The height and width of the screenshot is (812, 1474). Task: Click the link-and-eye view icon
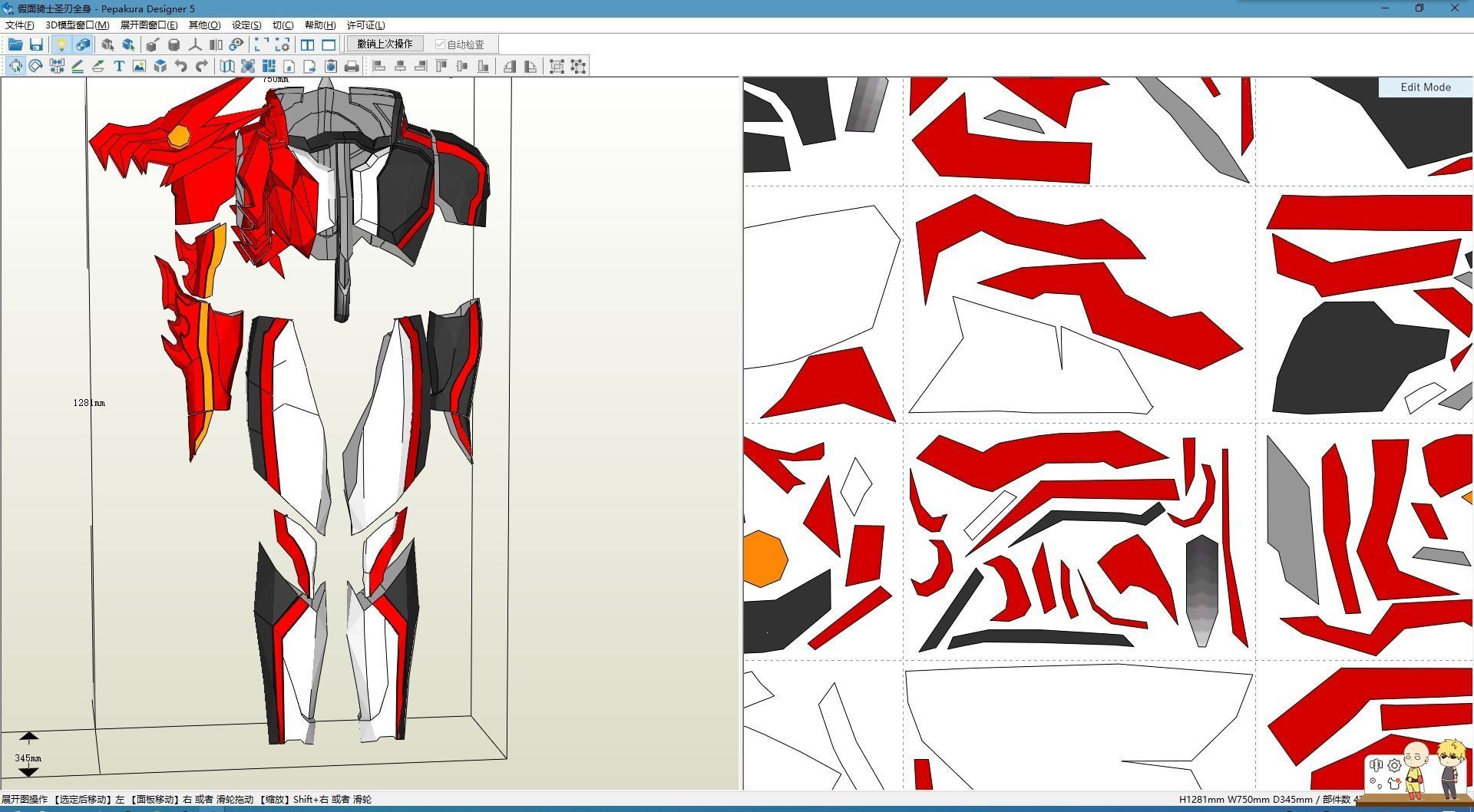(x=236, y=45)
